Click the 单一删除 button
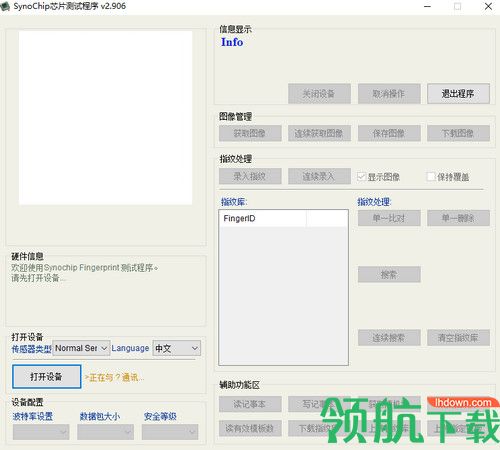The height and width of the screenshot is (450, 500). [x=458, y=218]
